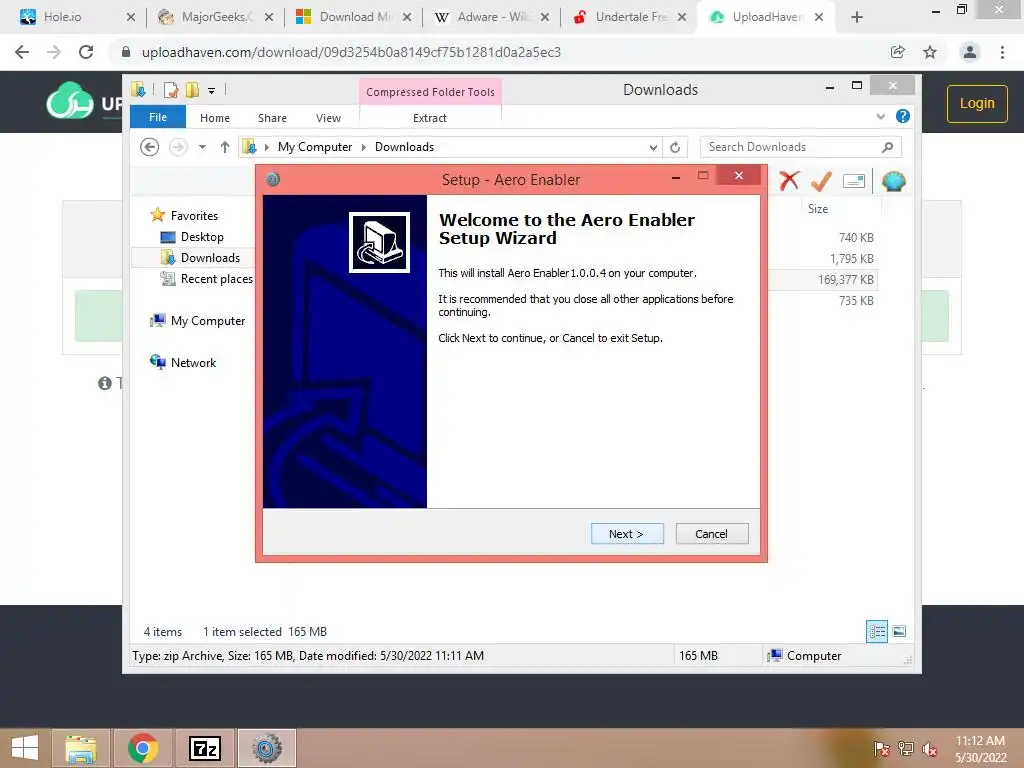Open the View ribbon tab

pos(328,118)
